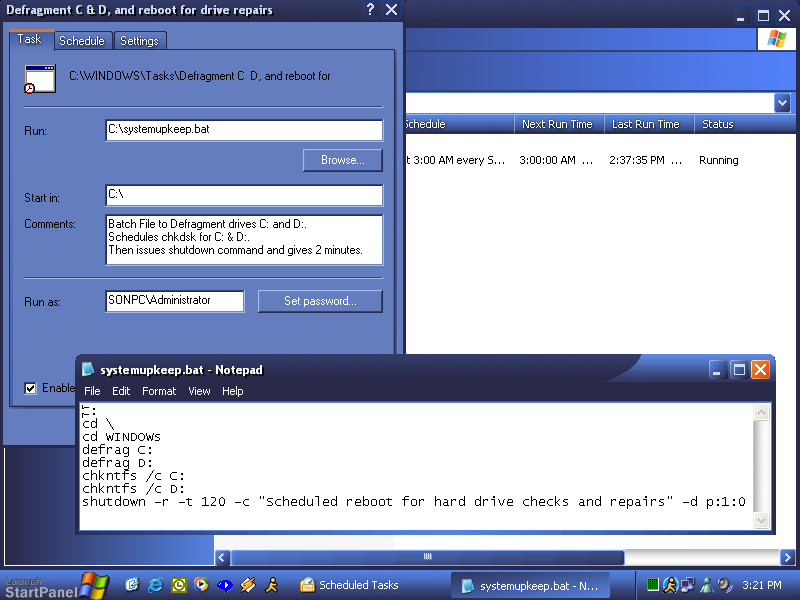Click the Browse... button
800x600 pixels.
point(342,160)
